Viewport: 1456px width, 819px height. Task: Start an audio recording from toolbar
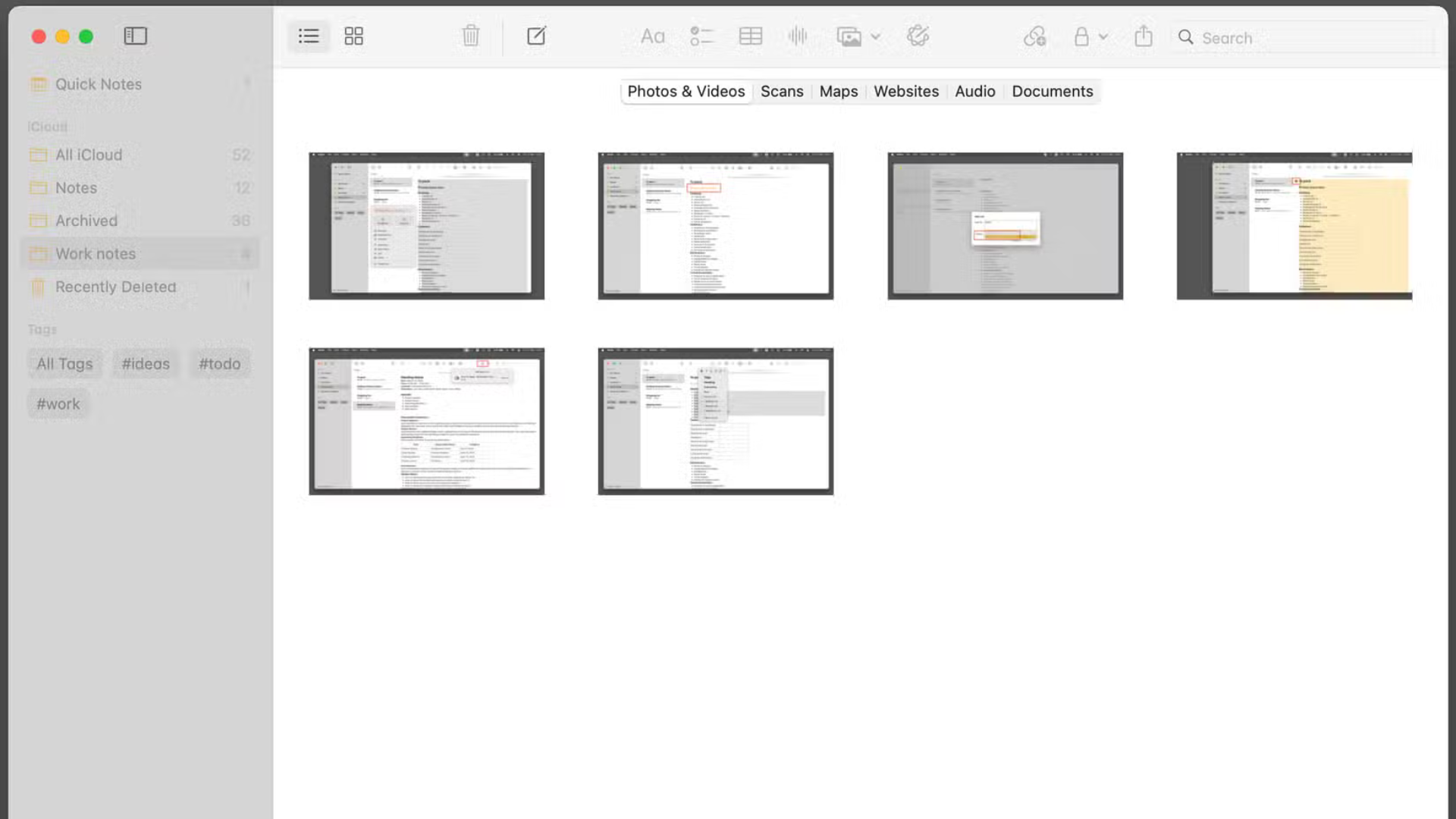coord(798,36)
